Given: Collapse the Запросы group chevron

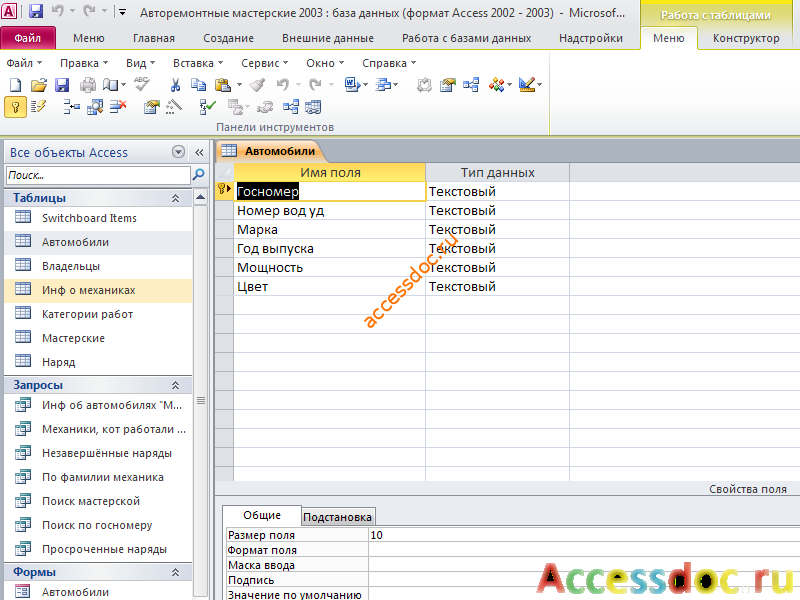Looking at the screenshot, I should coord(175,385).
